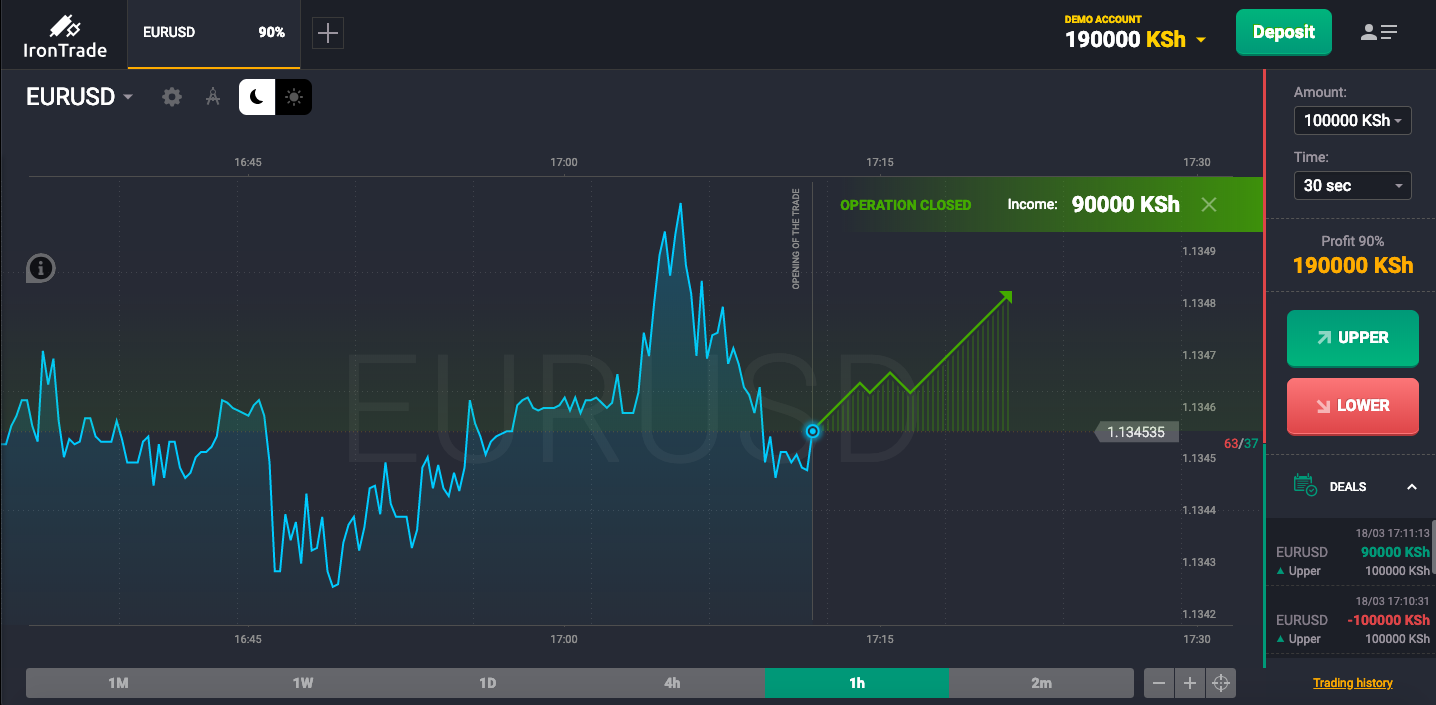The width and height of the screenshot is (1436, 705).
Task: Open chart settings gear icon
Action: coord(172,97)
